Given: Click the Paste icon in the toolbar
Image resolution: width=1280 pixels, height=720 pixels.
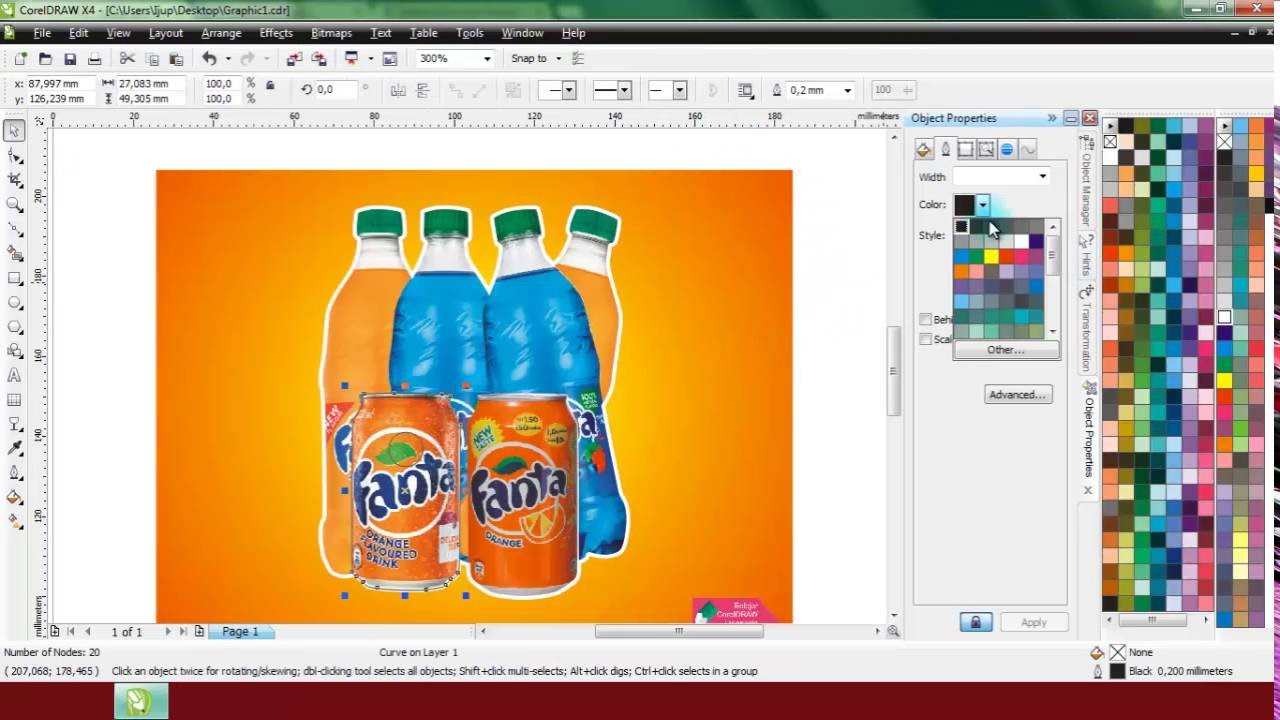Looking at the screenshot, I should click(x=176, y=59).
